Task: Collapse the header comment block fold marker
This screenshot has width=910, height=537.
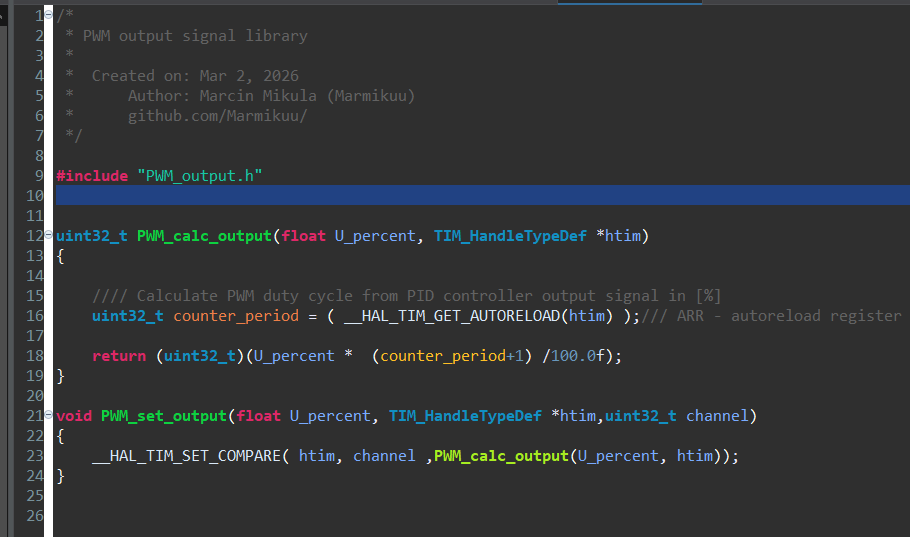Action: pyautogui.click(x=48, y=14)
